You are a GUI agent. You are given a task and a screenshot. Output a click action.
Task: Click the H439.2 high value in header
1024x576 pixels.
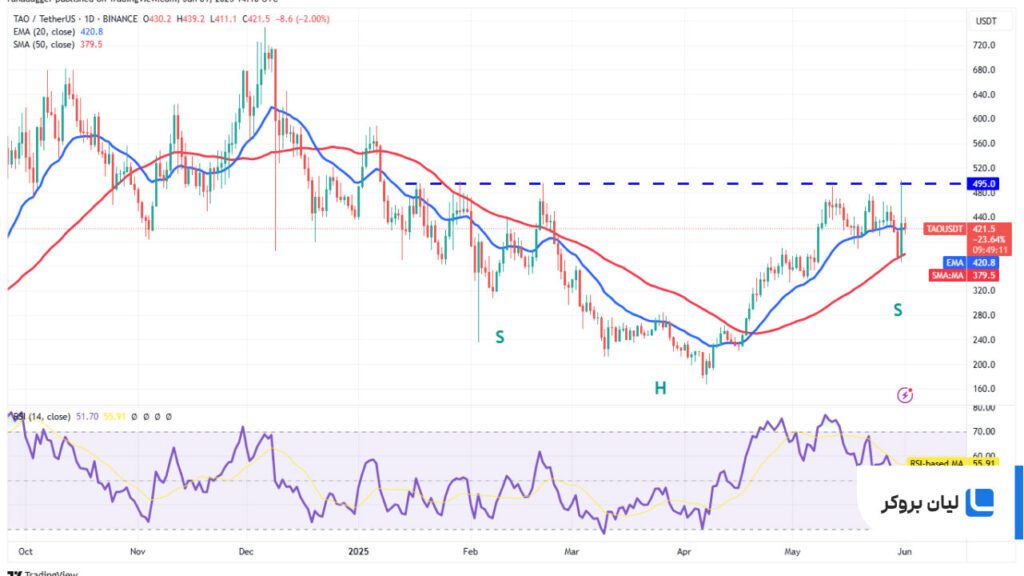pos(190,19)
